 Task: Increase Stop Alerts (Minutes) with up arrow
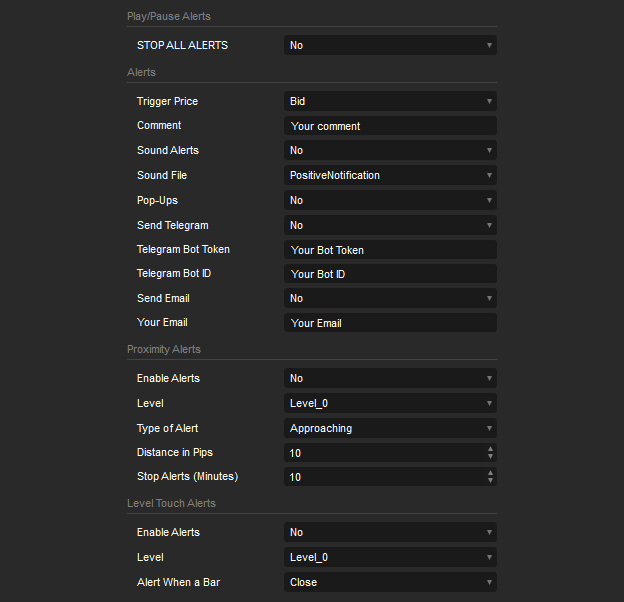[490, 473]
